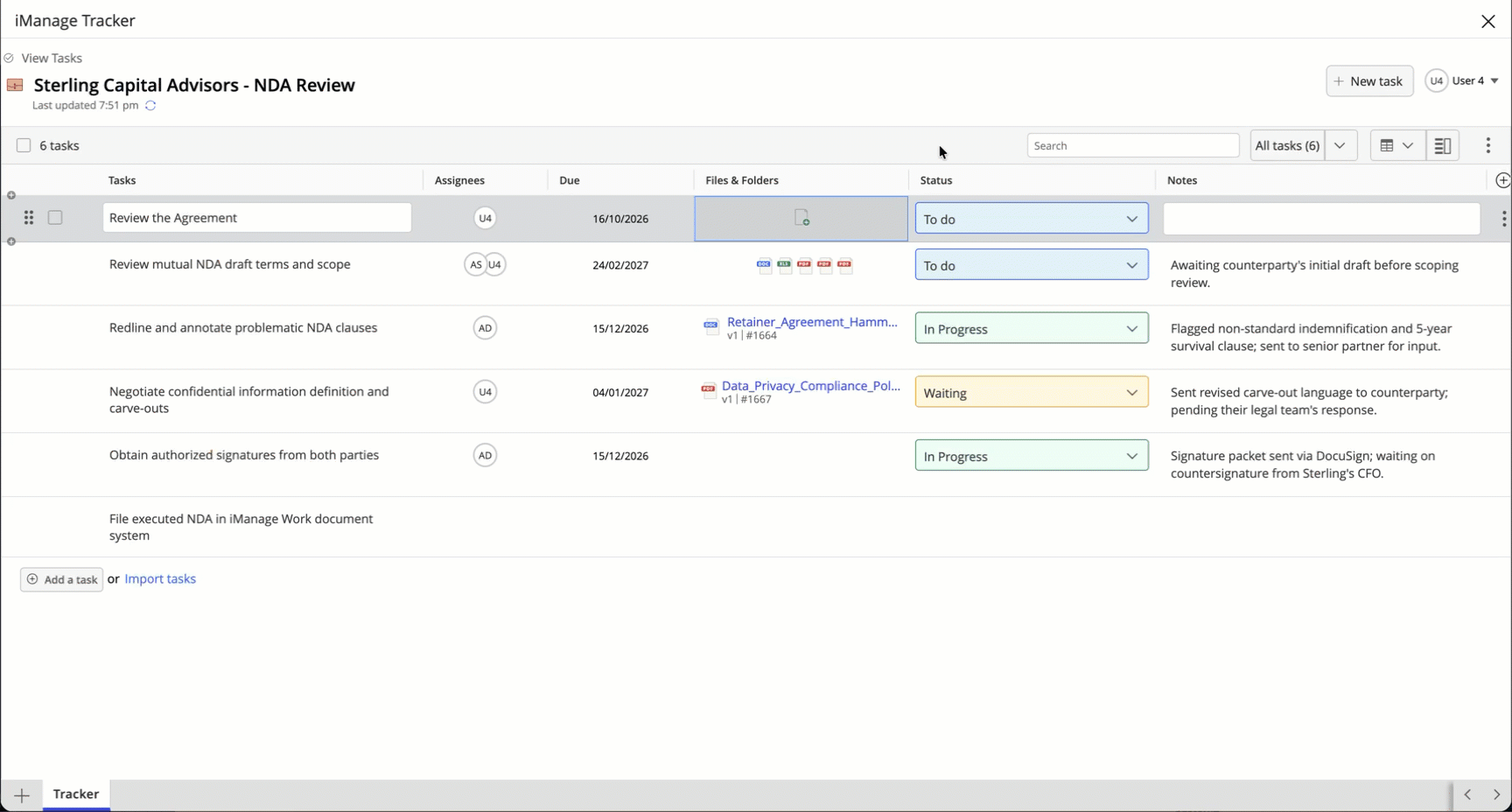Click the AS assignee avatar in mutual NDA row
The width and height of the screenshot is (1512, 812).
click(x=475, y=264)
